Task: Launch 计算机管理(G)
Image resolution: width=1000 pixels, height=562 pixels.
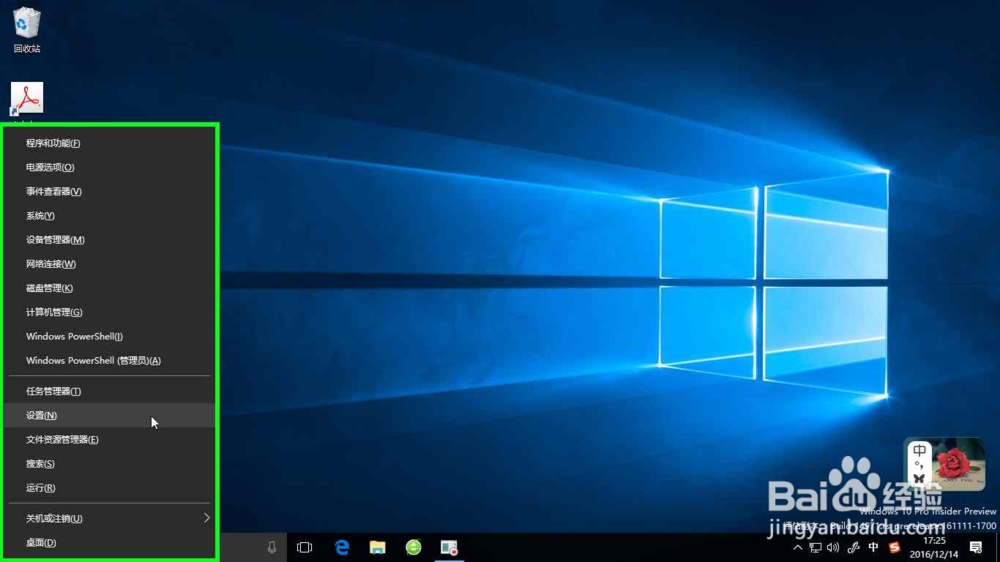Action: coord(109,313)
